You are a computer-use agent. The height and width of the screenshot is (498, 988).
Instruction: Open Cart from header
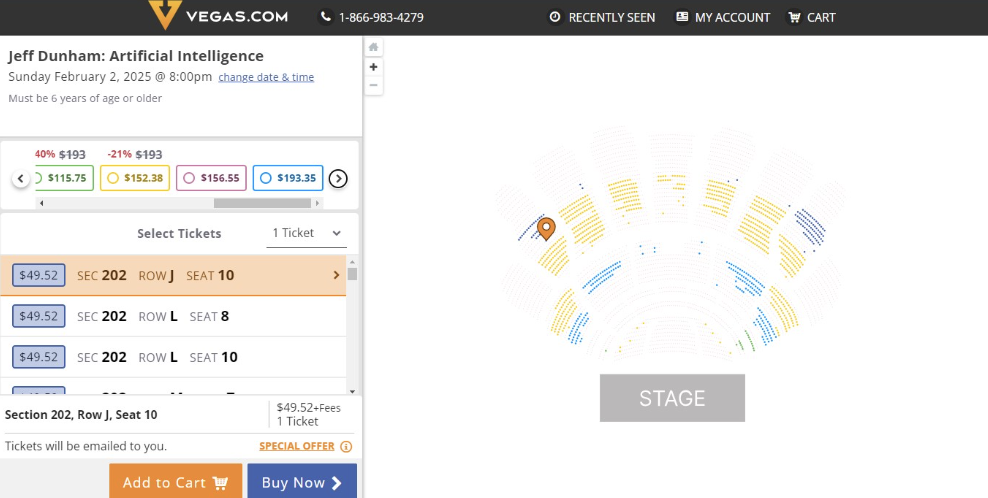[x=812, y=18]
